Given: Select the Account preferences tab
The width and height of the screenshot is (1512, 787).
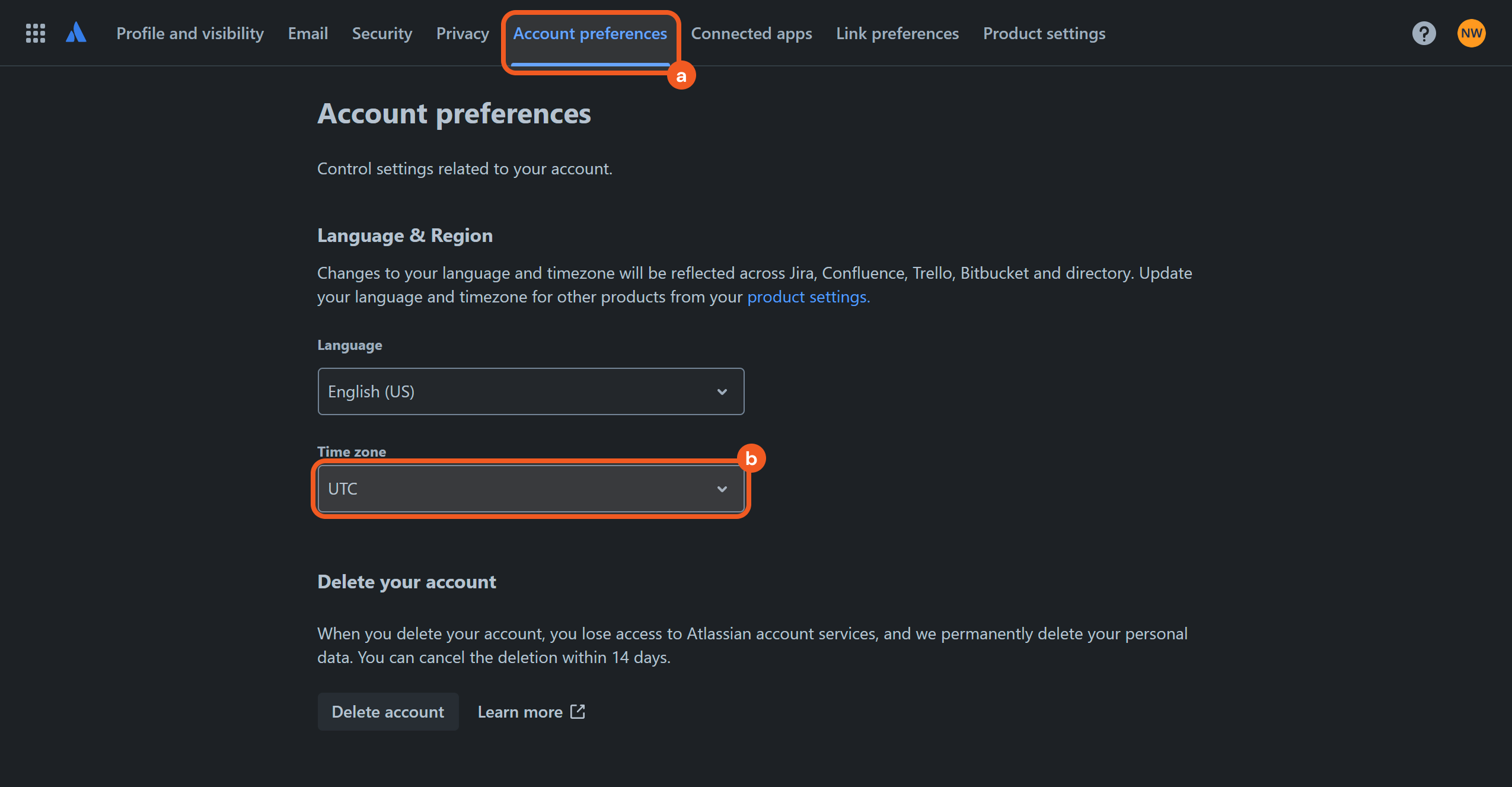Looking at the screenshot, I should tap(590, 34).
